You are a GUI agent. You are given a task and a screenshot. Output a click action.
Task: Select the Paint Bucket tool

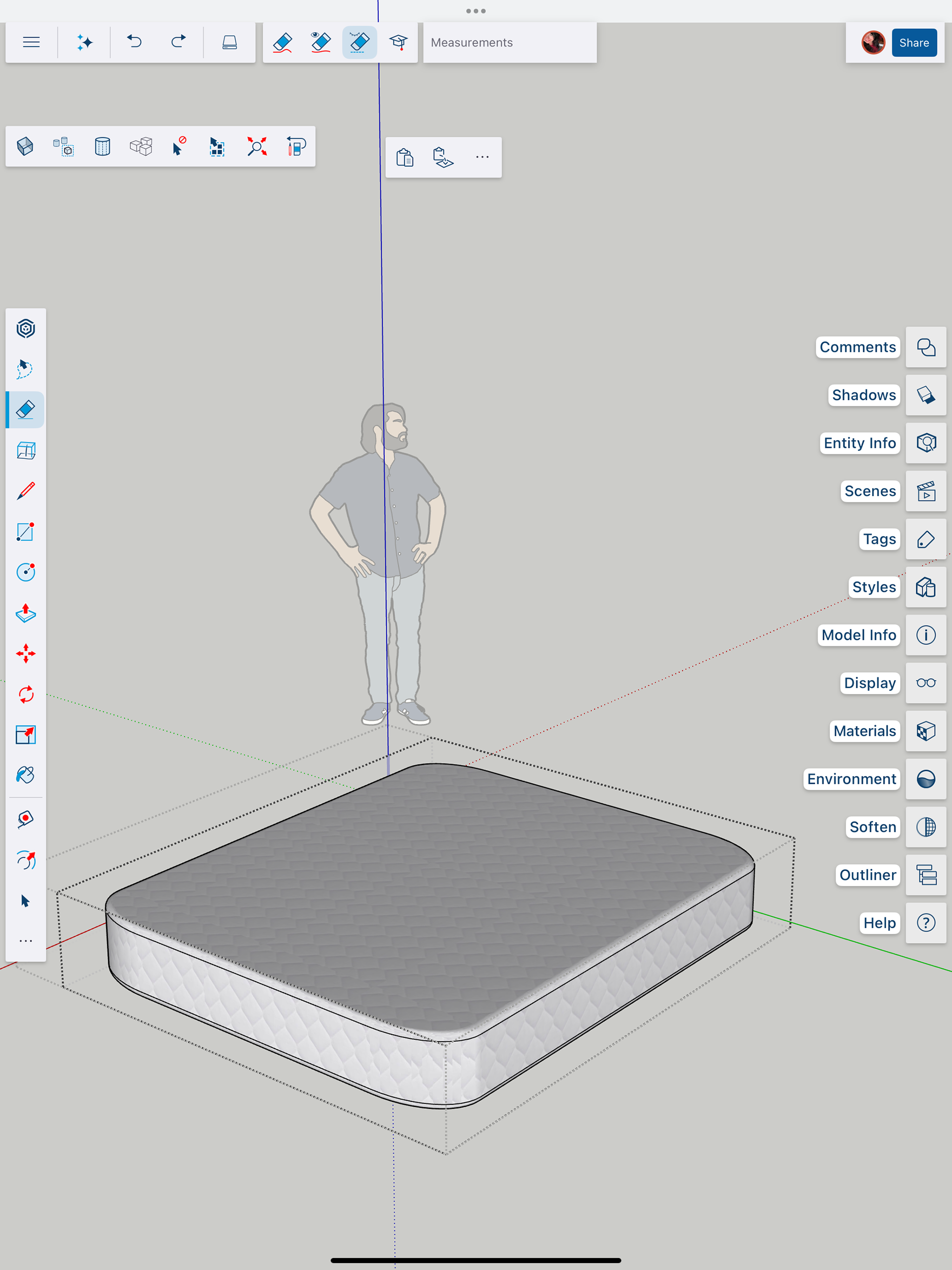click(25, 775)
